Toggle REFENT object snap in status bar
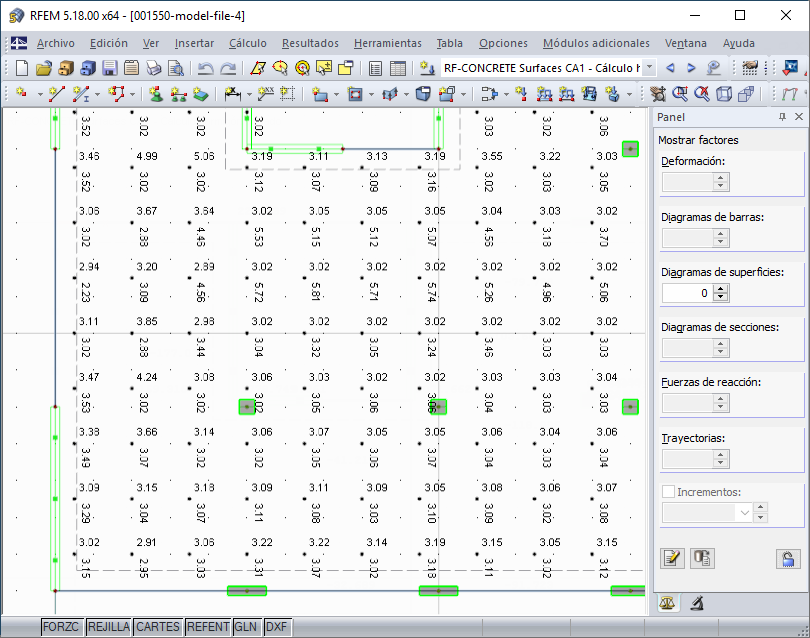Viewport: 810px width, 638px height. click(208, 627)
